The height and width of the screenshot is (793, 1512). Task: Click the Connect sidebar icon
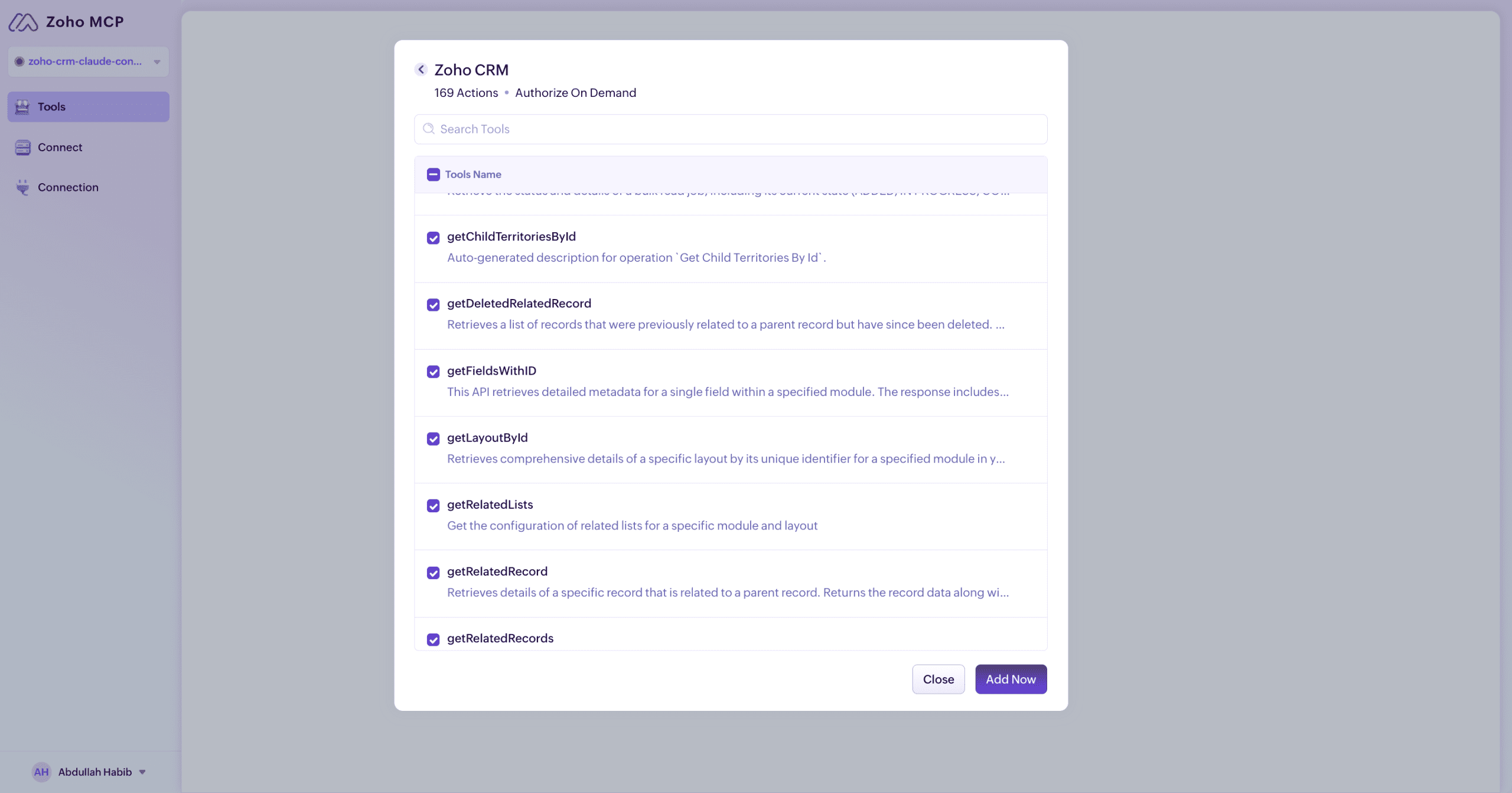click(22, 147)
